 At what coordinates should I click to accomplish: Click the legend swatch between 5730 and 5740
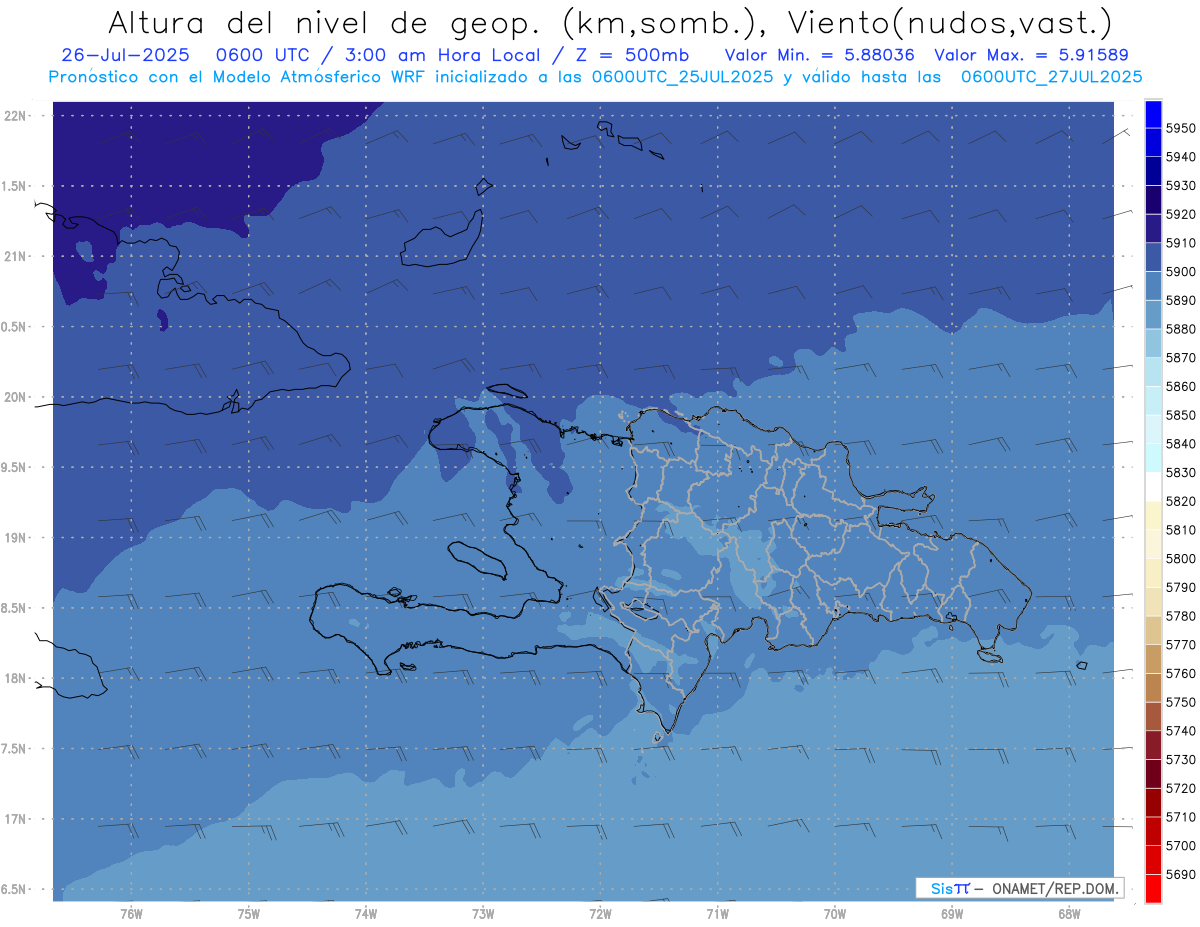(1153, 745)
